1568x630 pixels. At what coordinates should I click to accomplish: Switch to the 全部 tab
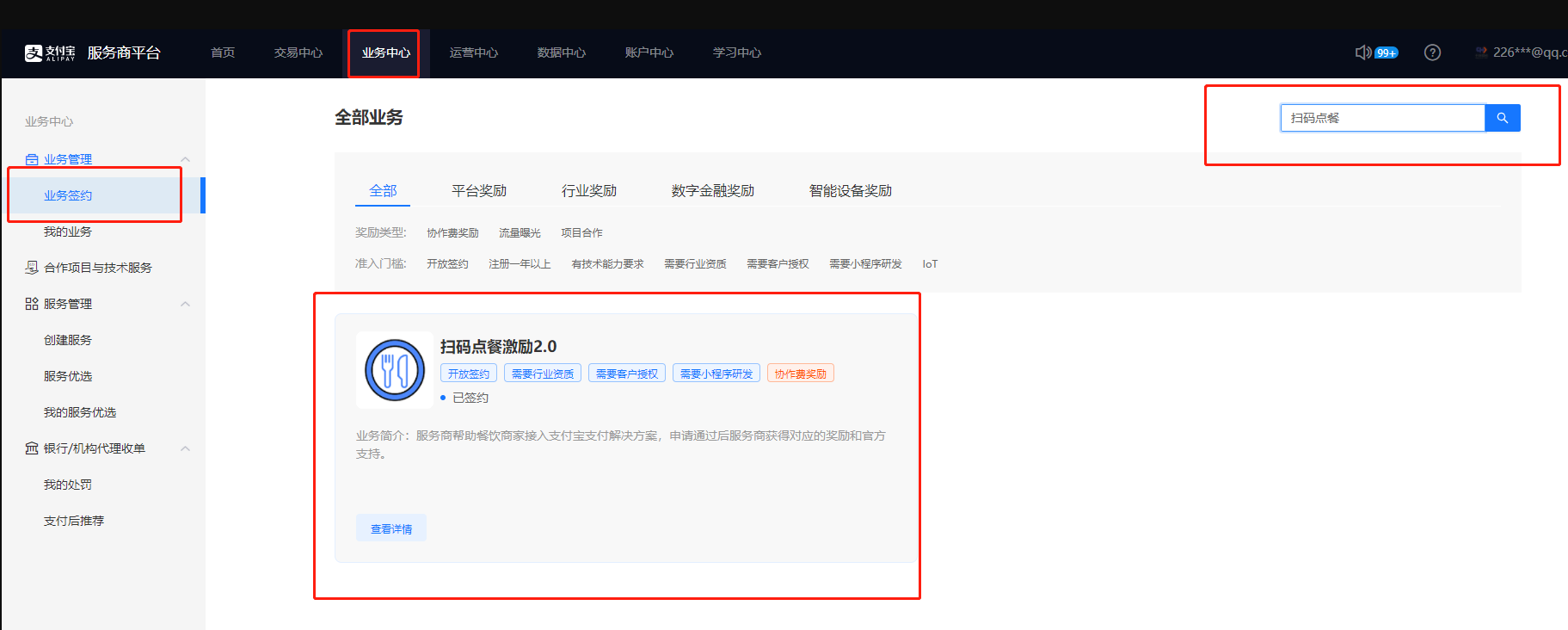(x=383, y=190)
